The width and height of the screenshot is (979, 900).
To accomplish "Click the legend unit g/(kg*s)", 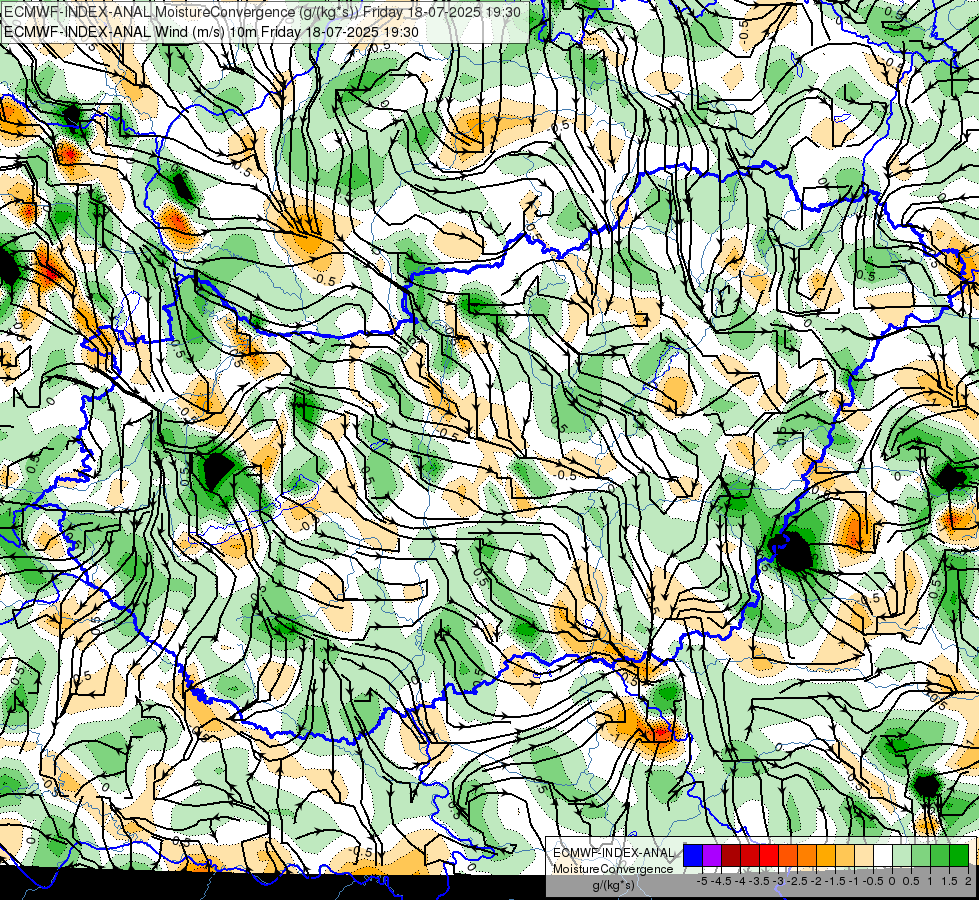I will (x=613, y=885).
